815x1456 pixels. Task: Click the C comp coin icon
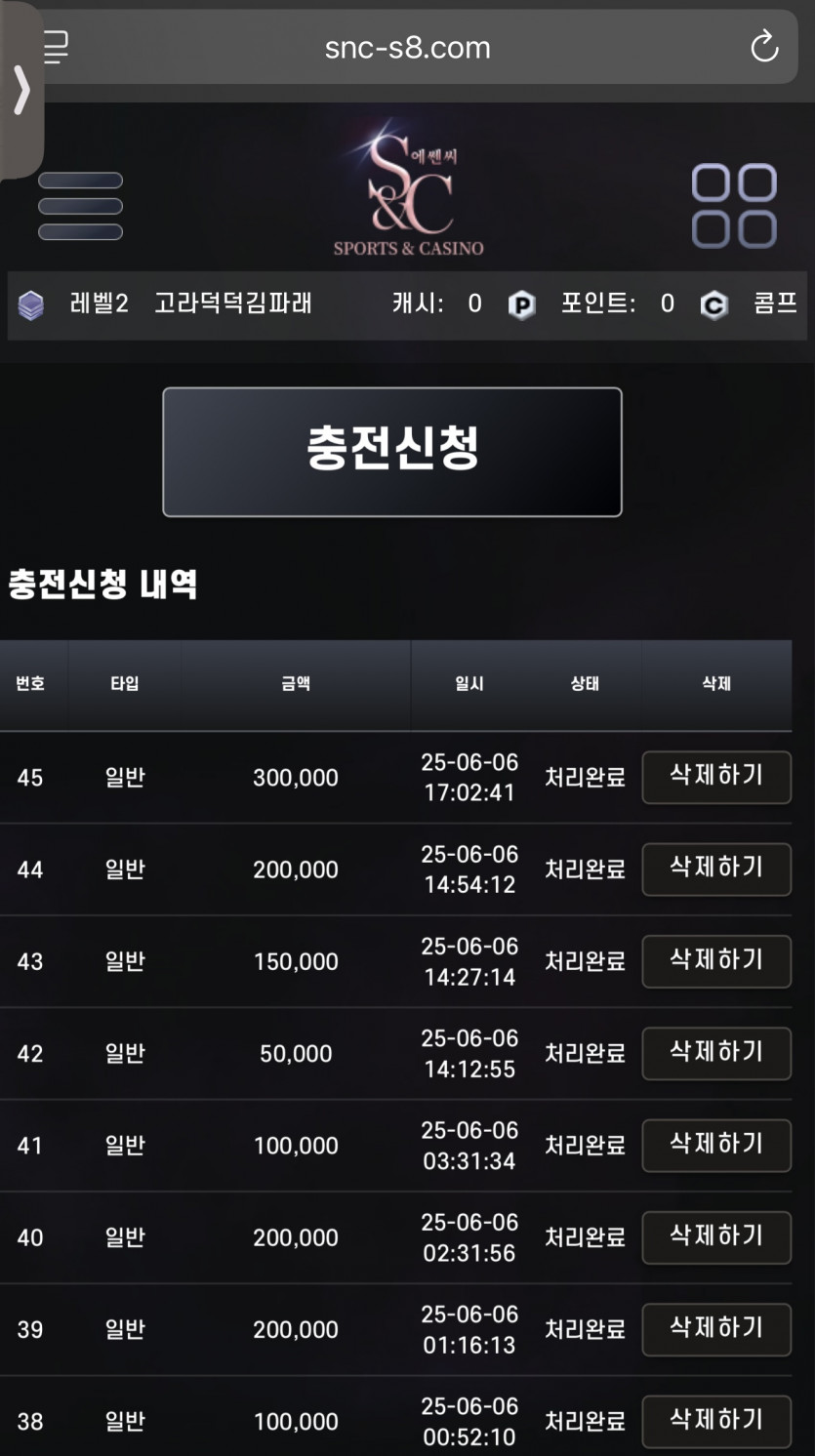(x=714, y=306)
